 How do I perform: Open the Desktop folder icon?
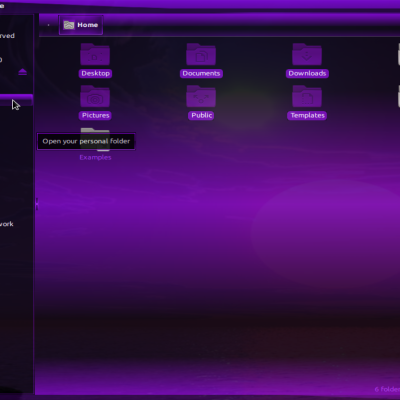(95, 55)
